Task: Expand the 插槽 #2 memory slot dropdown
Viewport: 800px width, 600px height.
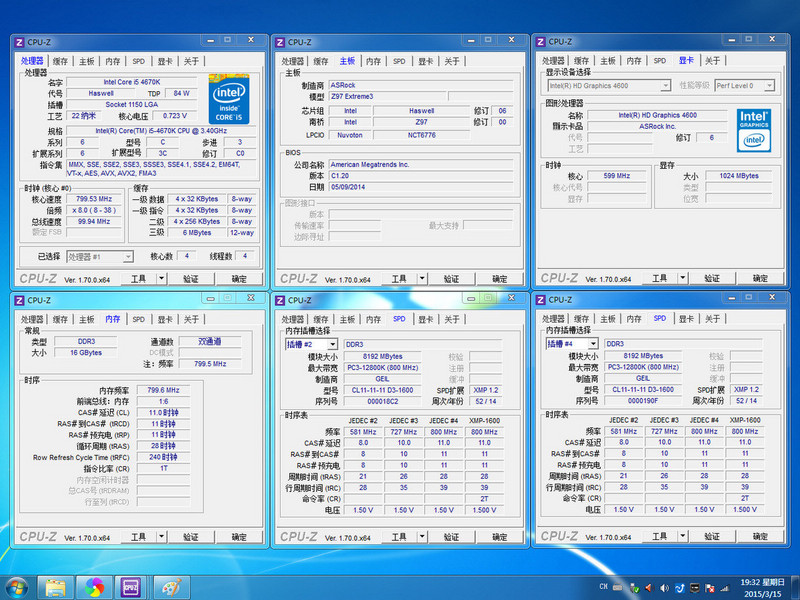Action: [332, 344]
